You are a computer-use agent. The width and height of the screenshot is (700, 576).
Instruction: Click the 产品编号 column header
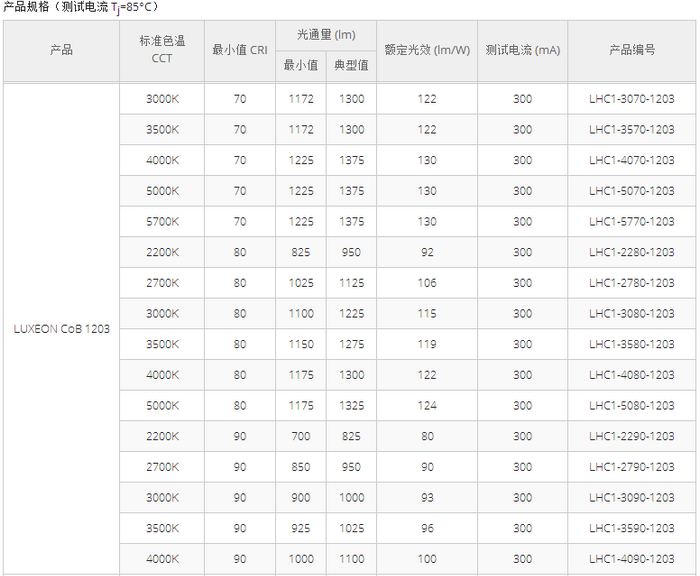[x=632, y=50]
